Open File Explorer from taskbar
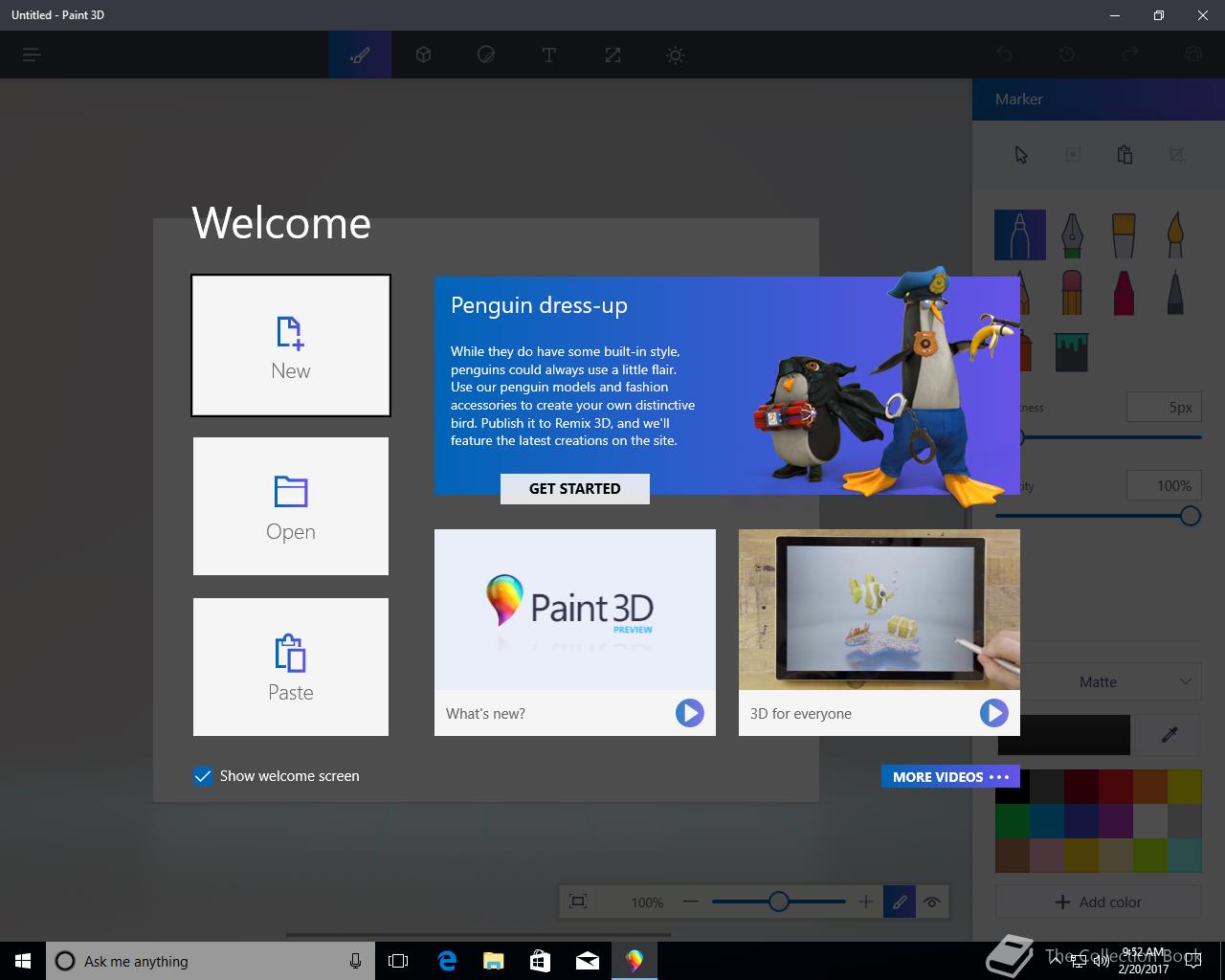This screenshot has height=980, width=1225. point(493,961)
